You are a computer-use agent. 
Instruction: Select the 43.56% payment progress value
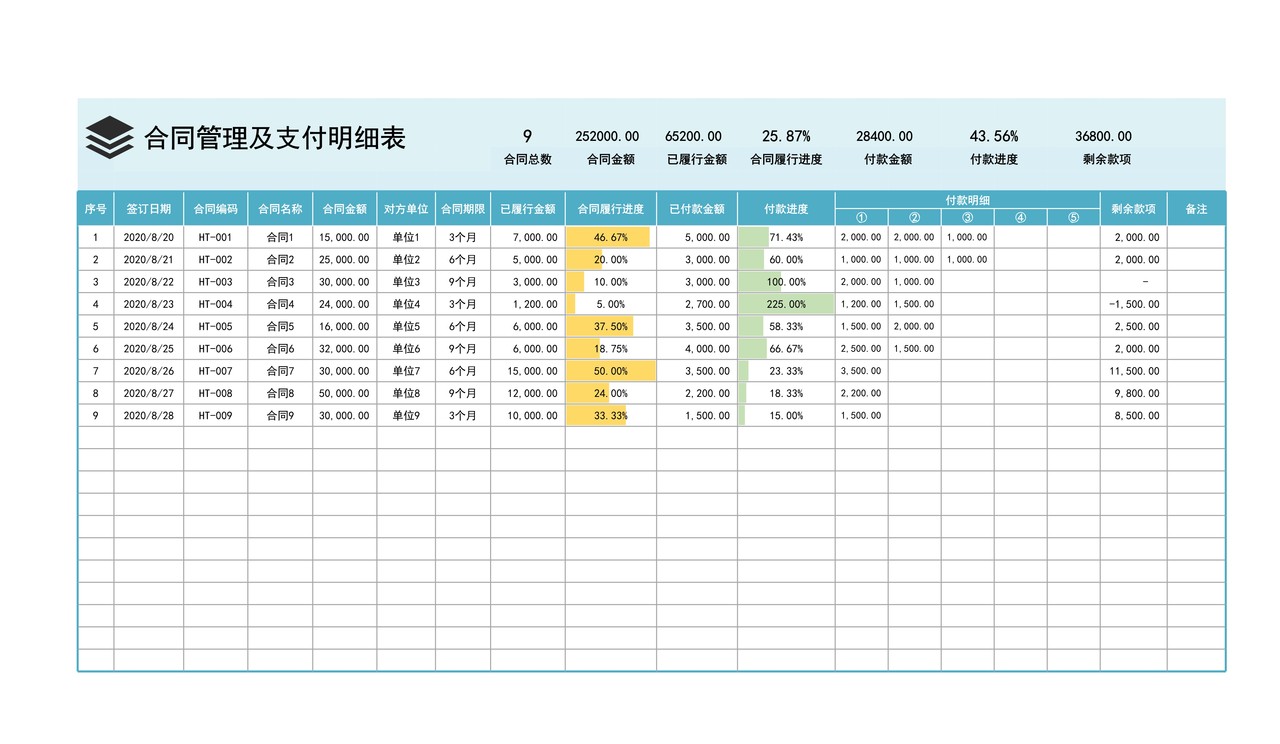pyautogui.click(x=994, y=137)
